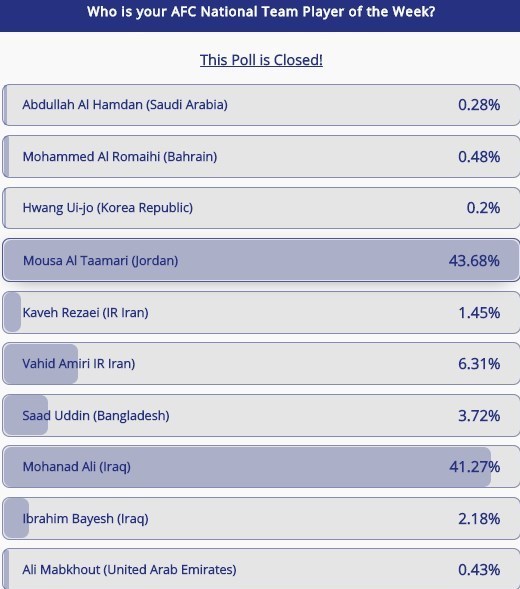520x589 pixels.
Task: Click the 0.2% result for Hwang Ui-jo
Action: click(483, 208)
